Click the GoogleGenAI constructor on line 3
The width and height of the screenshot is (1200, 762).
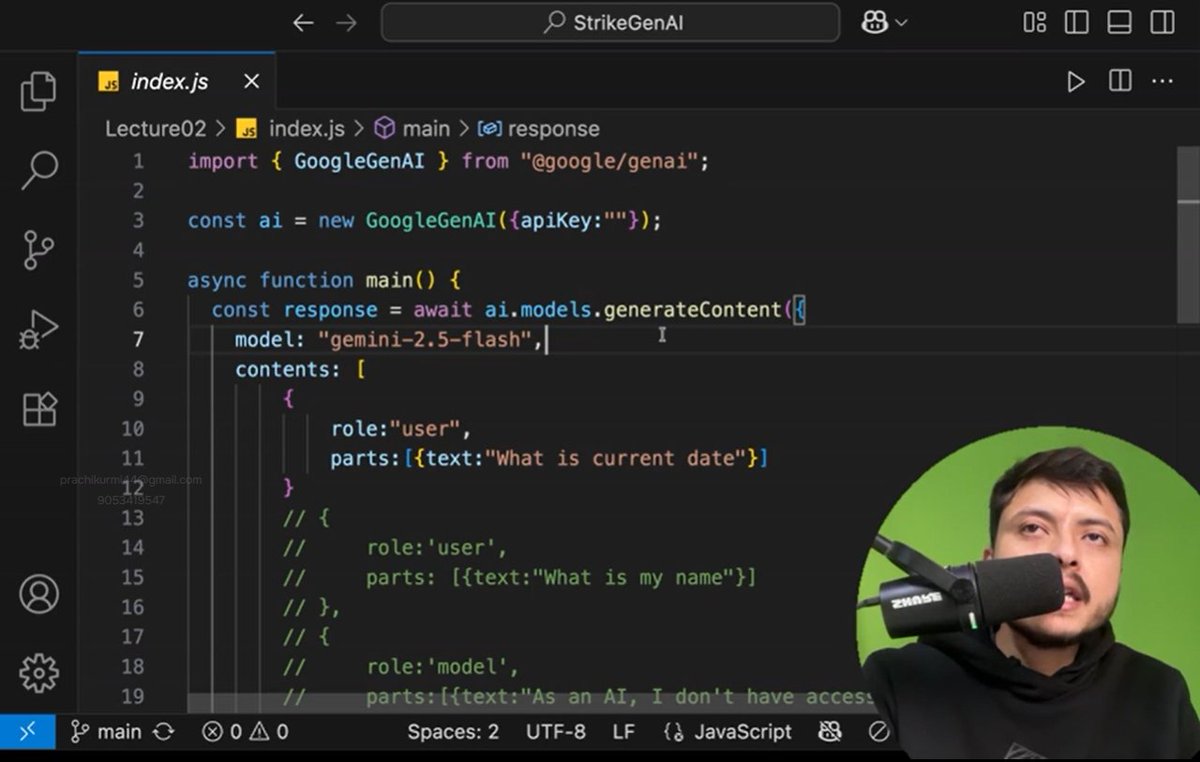click(x=430, y=221)
